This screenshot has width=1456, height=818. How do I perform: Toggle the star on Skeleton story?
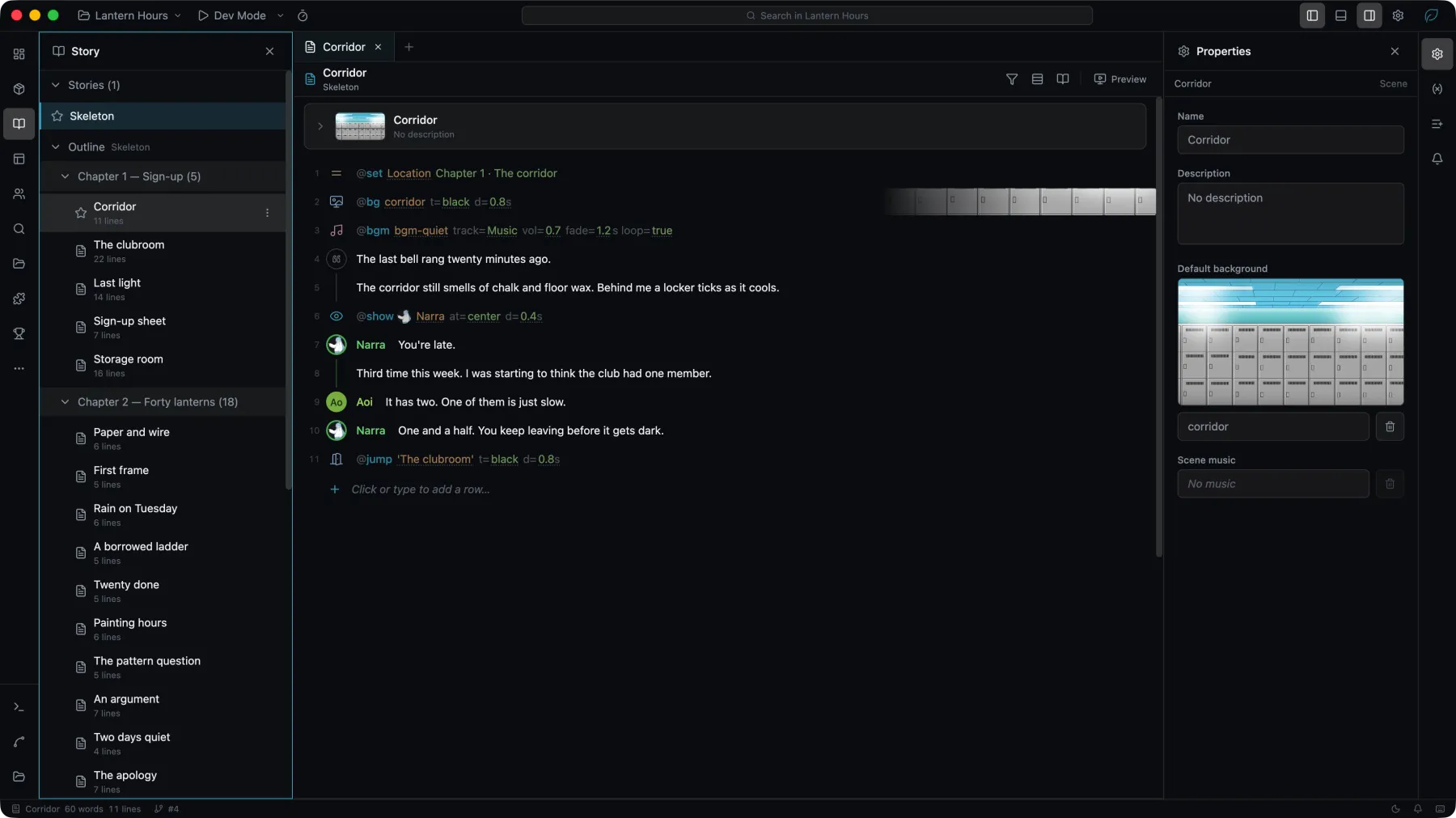tap(57, 116)
